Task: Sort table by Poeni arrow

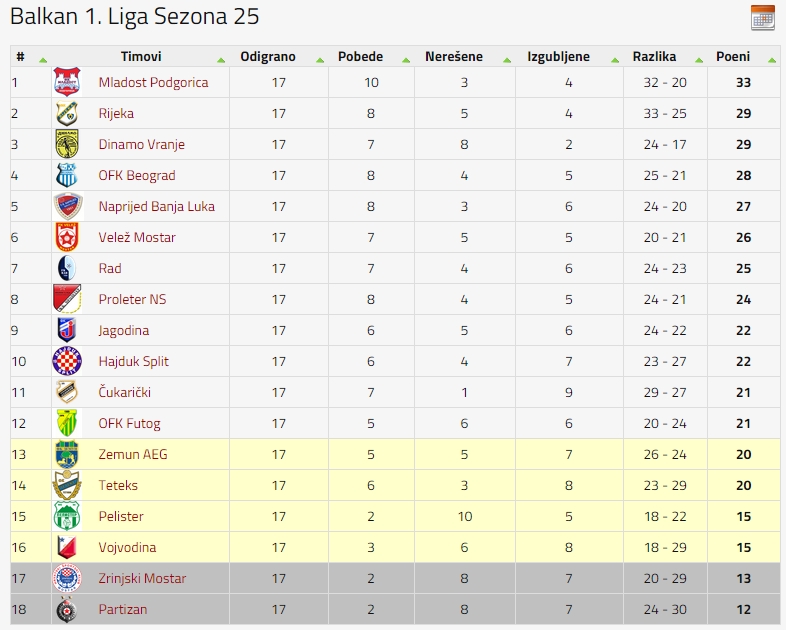Action: point(771,60)
